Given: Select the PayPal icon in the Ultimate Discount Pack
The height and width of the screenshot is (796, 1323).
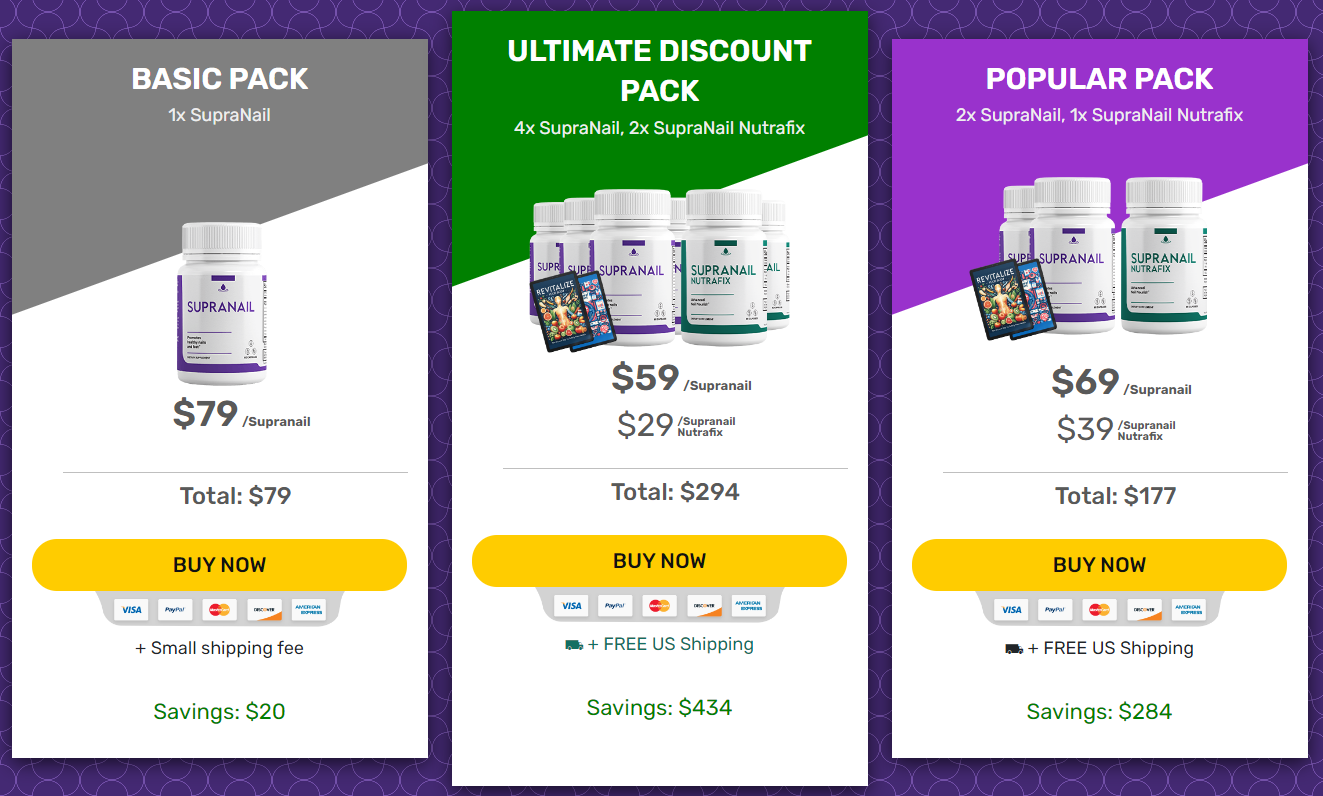Looking at the screenshot, I should 615,605.
